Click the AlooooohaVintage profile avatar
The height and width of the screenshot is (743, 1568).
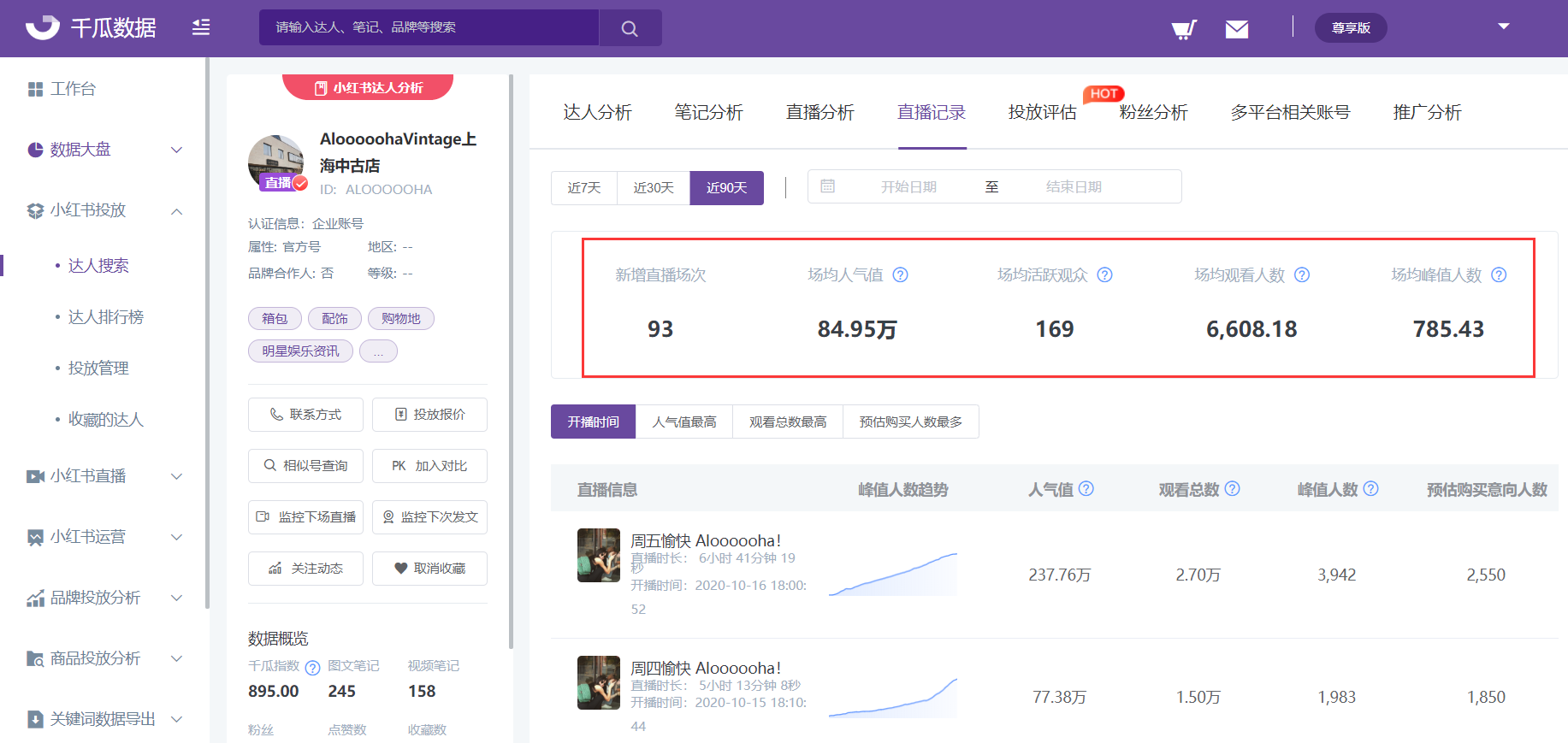click(276, 162)
